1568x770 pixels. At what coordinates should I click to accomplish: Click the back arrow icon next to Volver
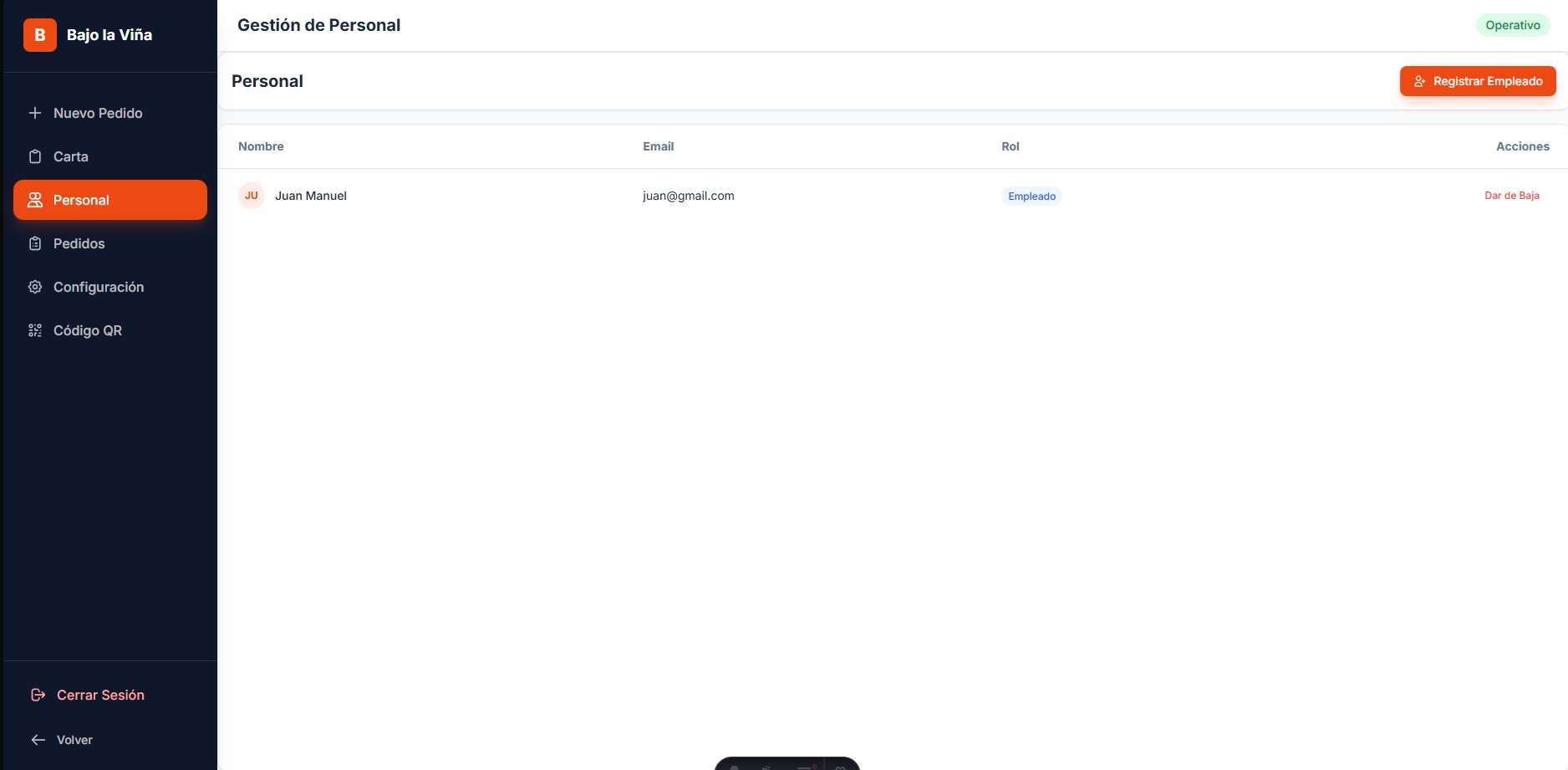click(37, 740)
